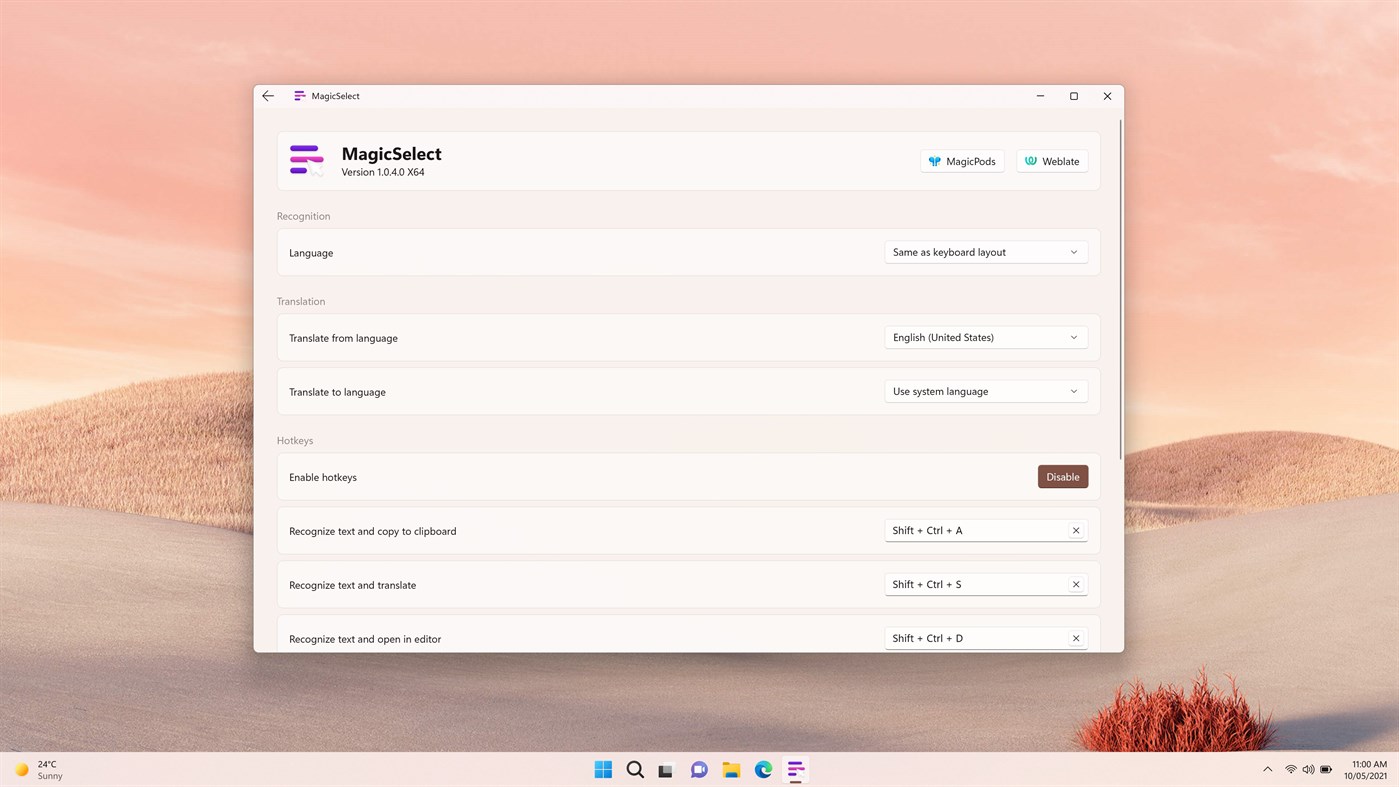The image size is (1399, 787).
Task: Disable hotkeys
Action: (1062, 476)
